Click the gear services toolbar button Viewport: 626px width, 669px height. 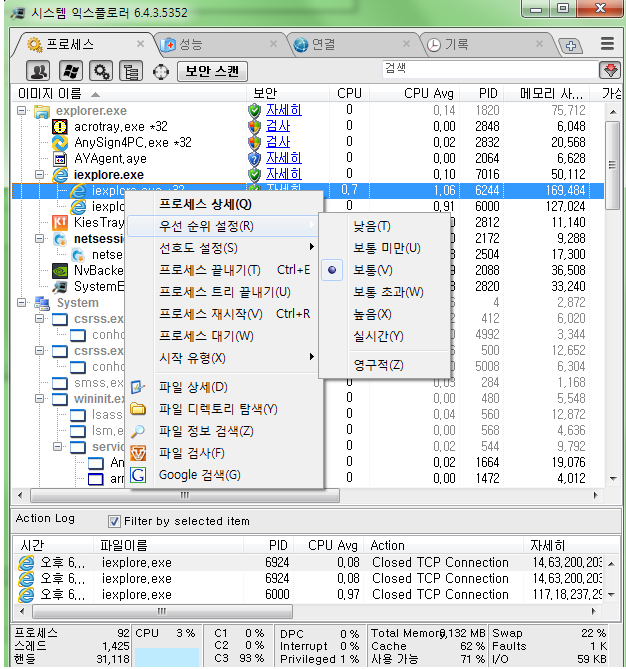click(101, 71)
